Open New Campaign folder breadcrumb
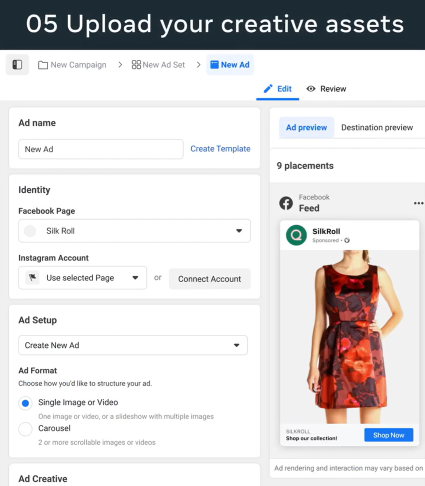 [72, 65]
